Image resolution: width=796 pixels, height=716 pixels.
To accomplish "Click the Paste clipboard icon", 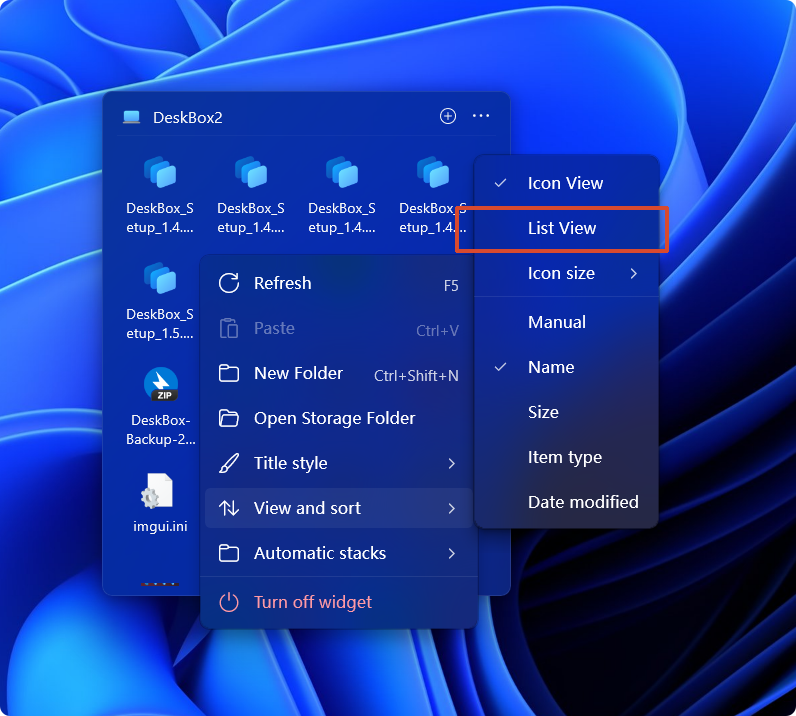I will (229, 328).
